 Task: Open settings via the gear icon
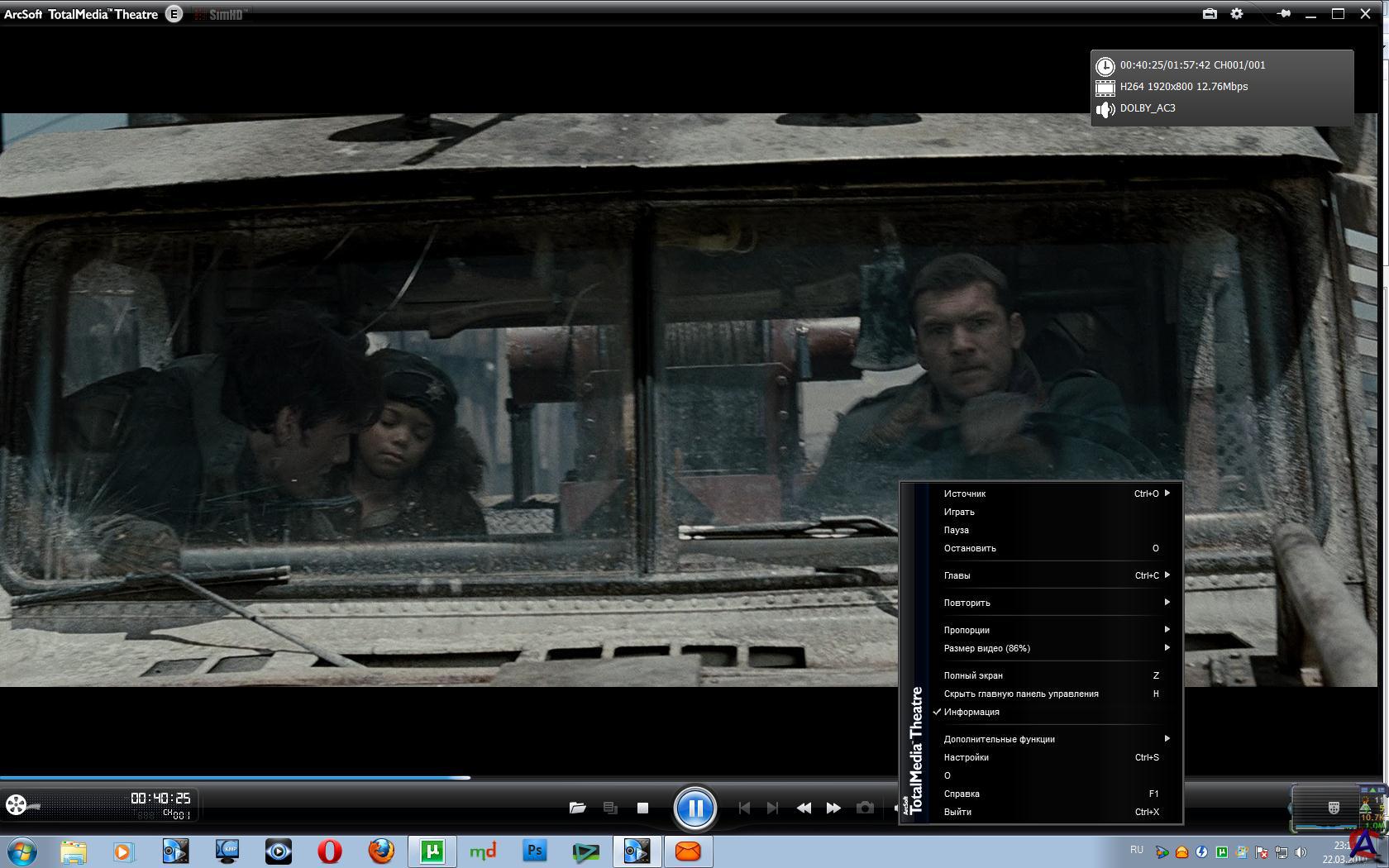(1237, 14)
